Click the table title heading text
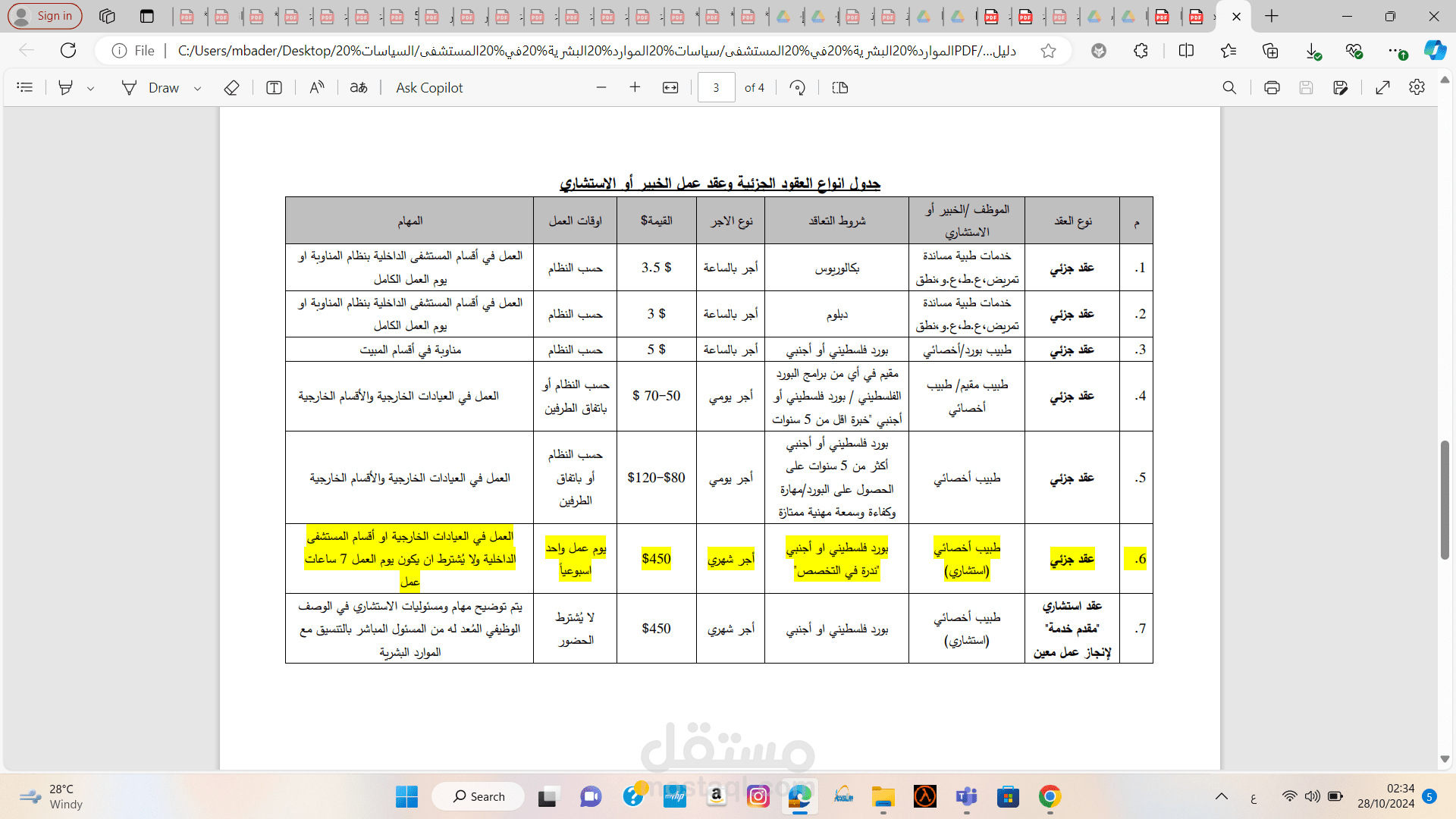Viewport: 1456px width, 819px height. click(x=720, y=184)
